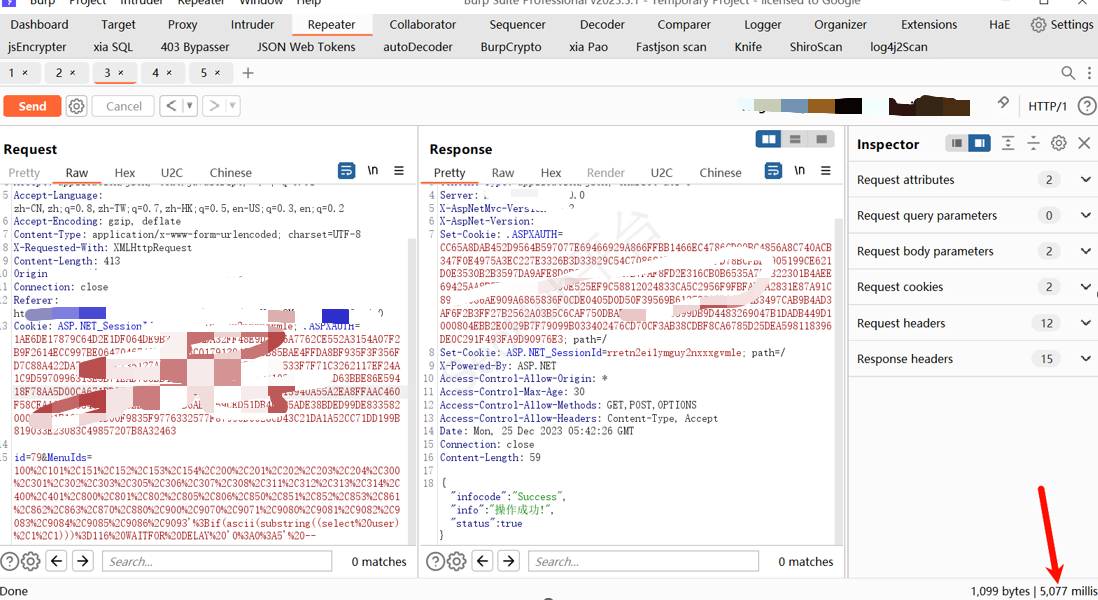Screen dimensions: 1098x600
Task: Expand the Response headers section
Action: 1086,359
